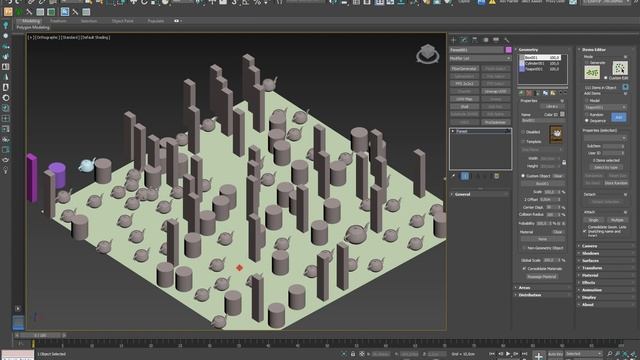
Task: Expand the Distribution rollout
Action: pos(542,295)
